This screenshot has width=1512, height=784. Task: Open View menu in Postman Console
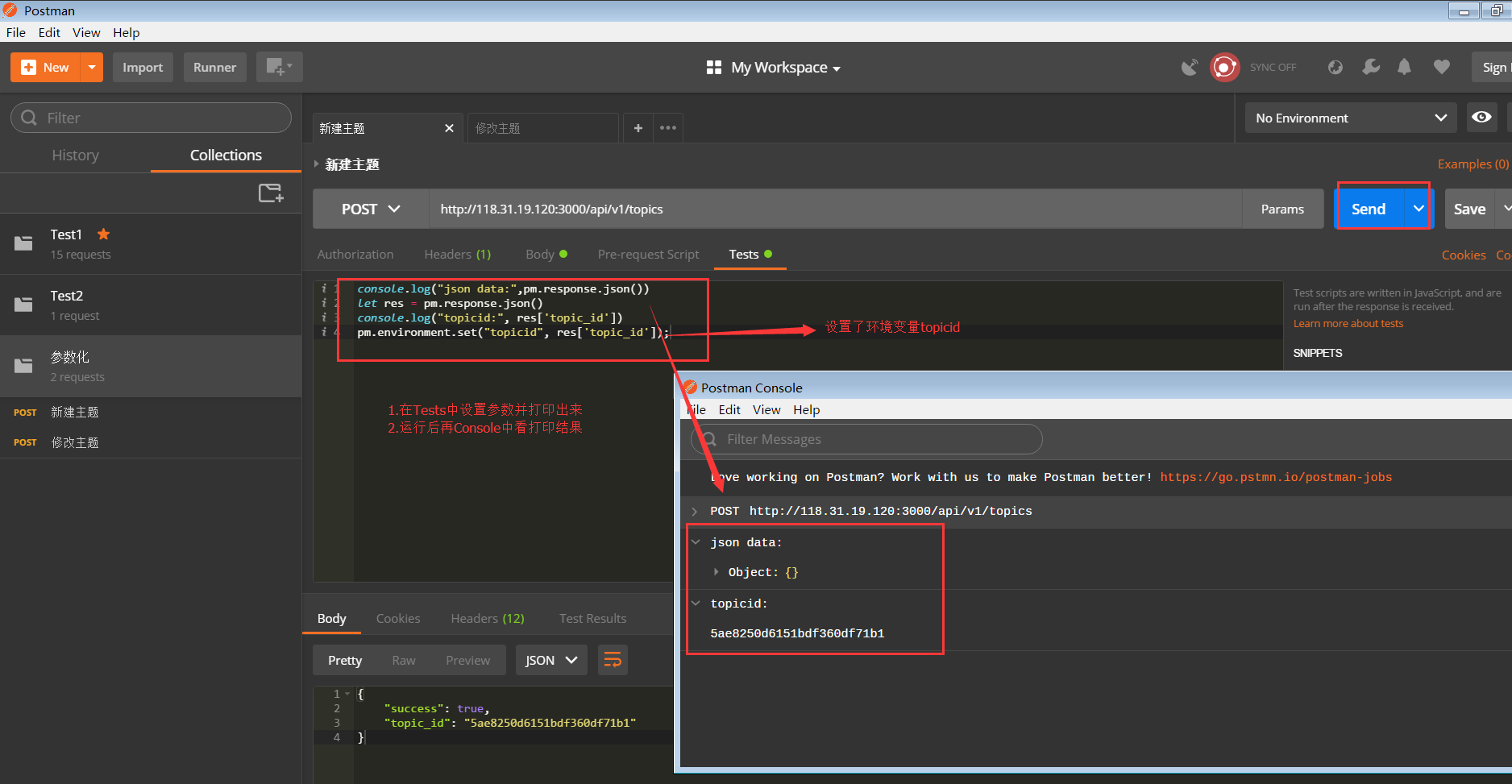coord(766,409)
